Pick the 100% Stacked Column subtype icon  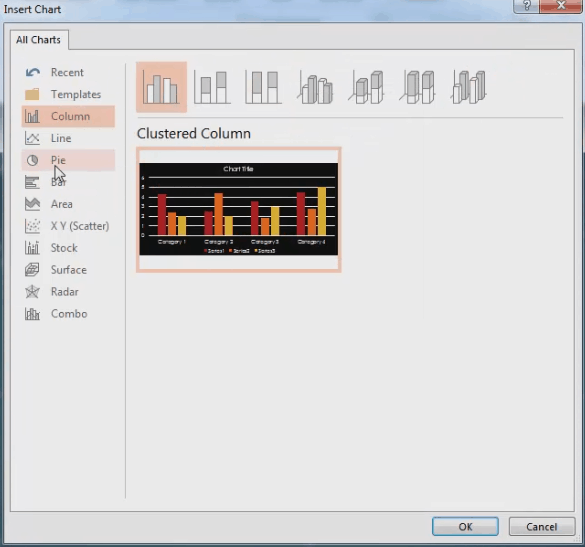click(x=263, y=87)
